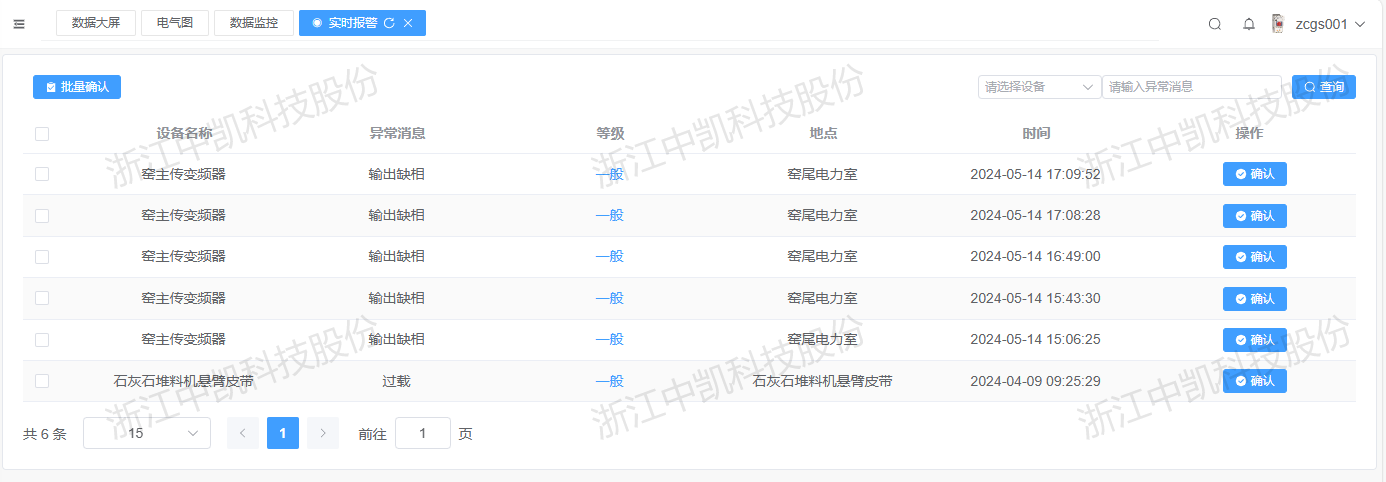Screen dimensions: 1386x482
Task: Check the row with time 17:09:52
Action: (x=42, y=174)
